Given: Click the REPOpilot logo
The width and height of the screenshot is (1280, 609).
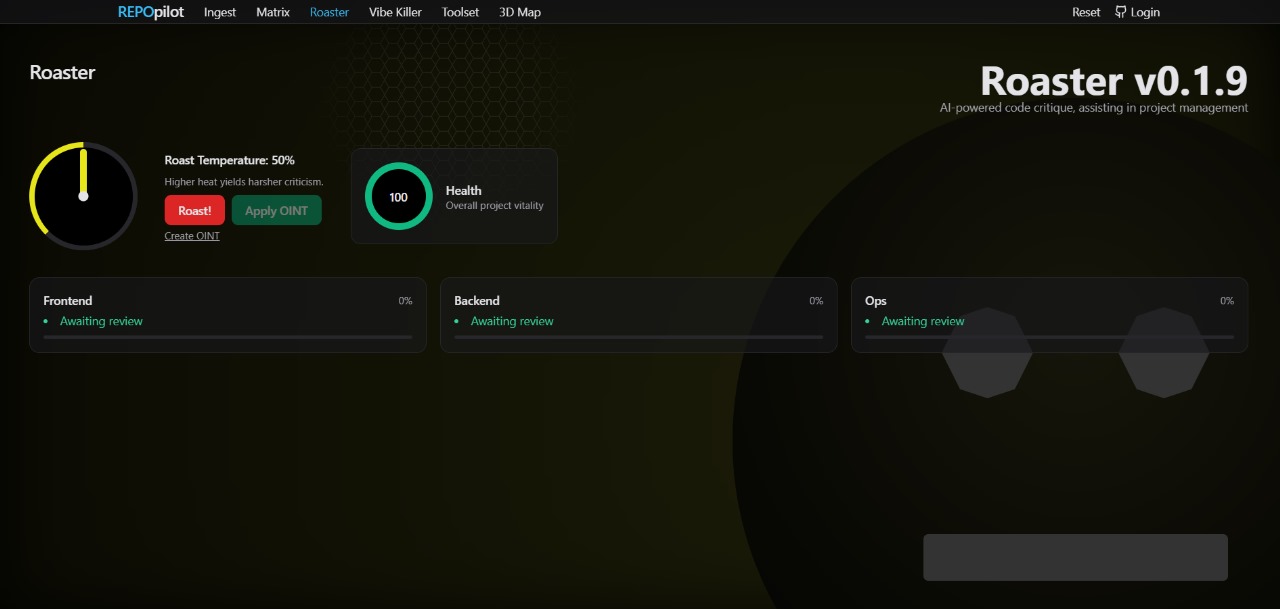Looking at the screenshot, I should coord(151,12).
